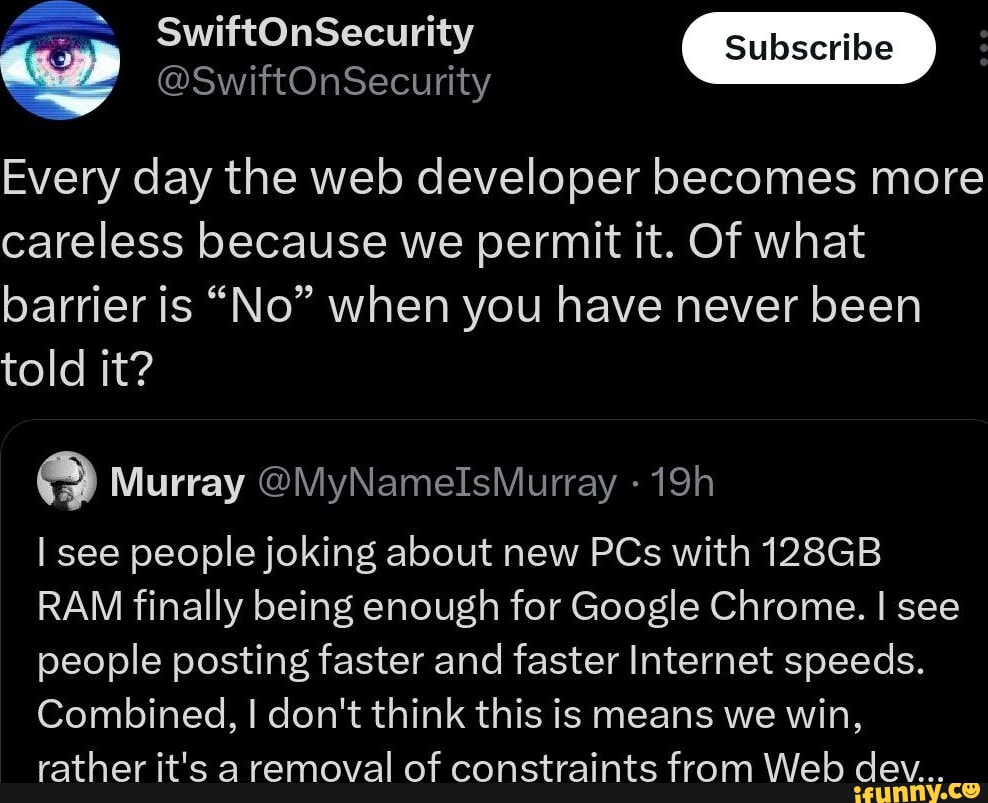Click the SwiftOnSecurity display name
Viewport: 988px width, 803px height.
click(x=315, y=33)
